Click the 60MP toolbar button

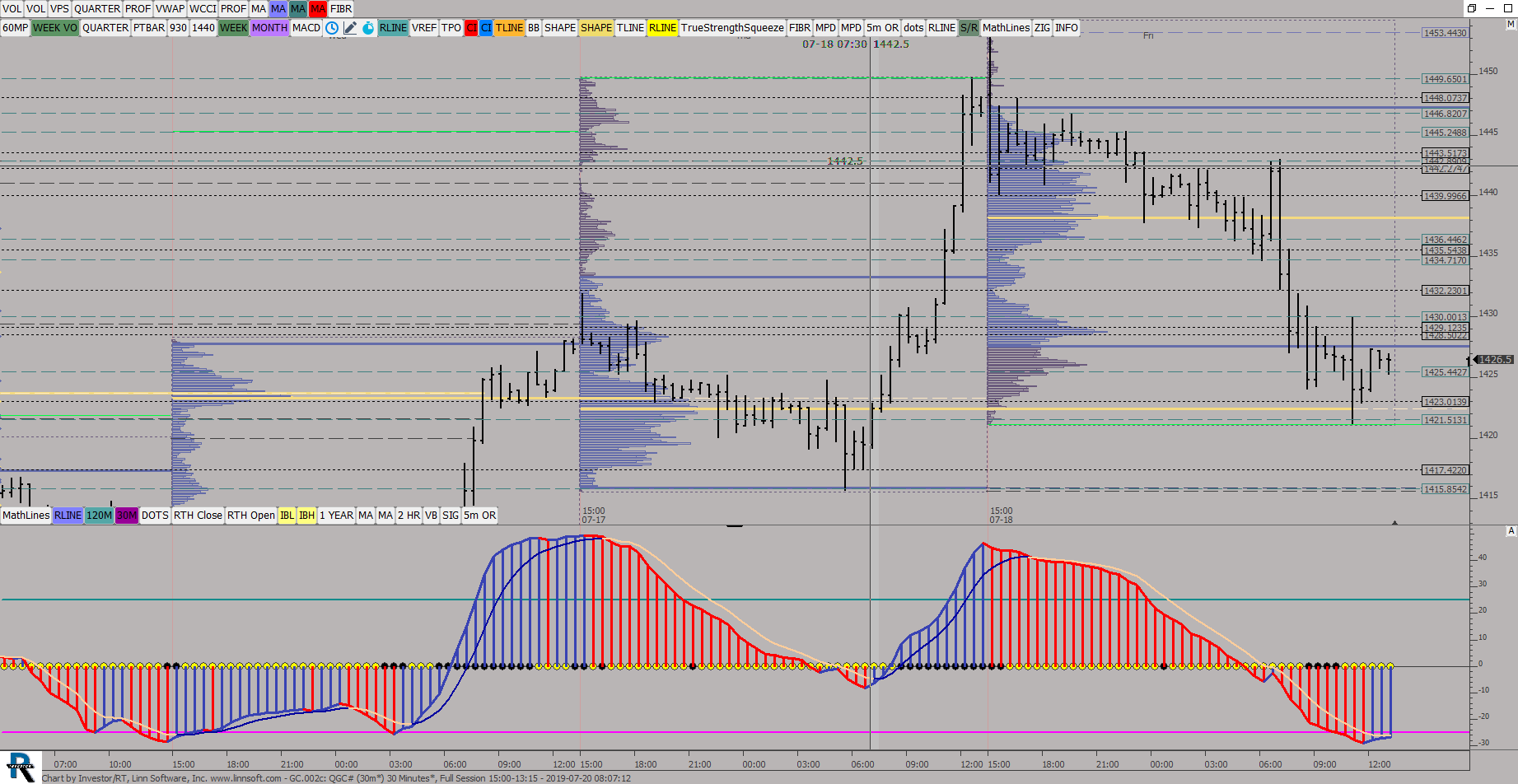coord(15,28)
